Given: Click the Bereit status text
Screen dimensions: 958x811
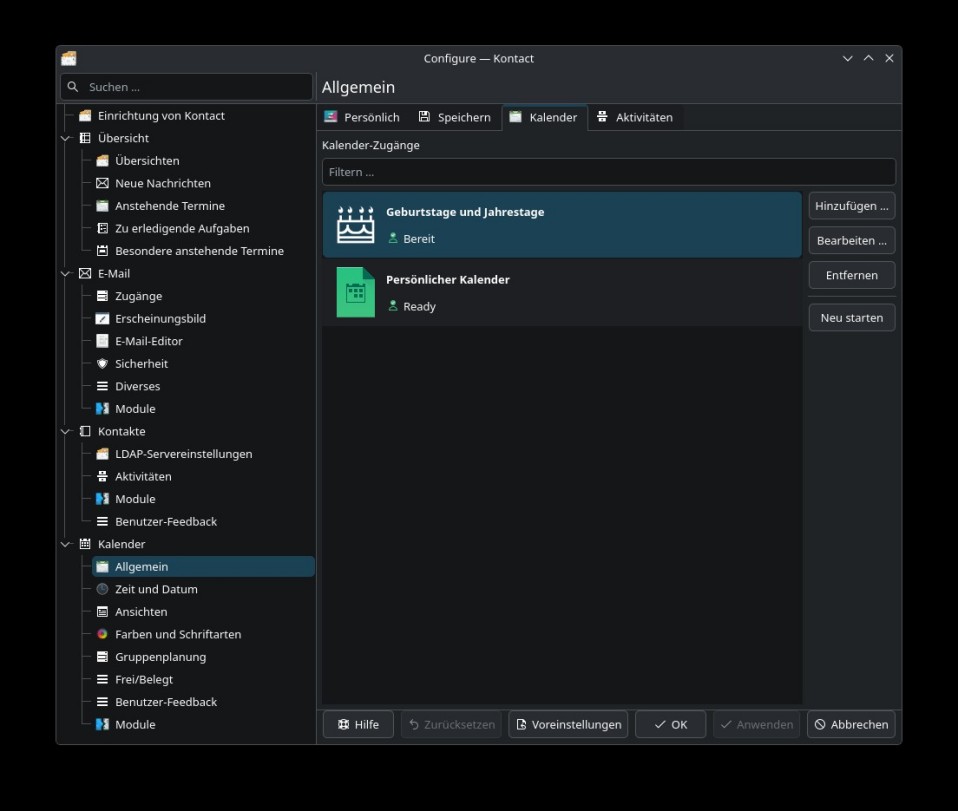Looking at the screenshot, I should tap(419, 239).
